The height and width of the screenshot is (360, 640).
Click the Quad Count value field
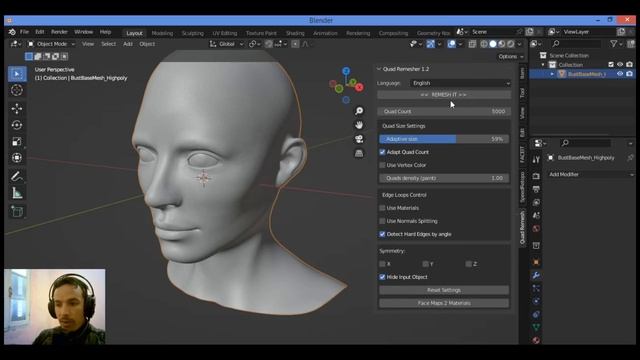coord(444,111)
